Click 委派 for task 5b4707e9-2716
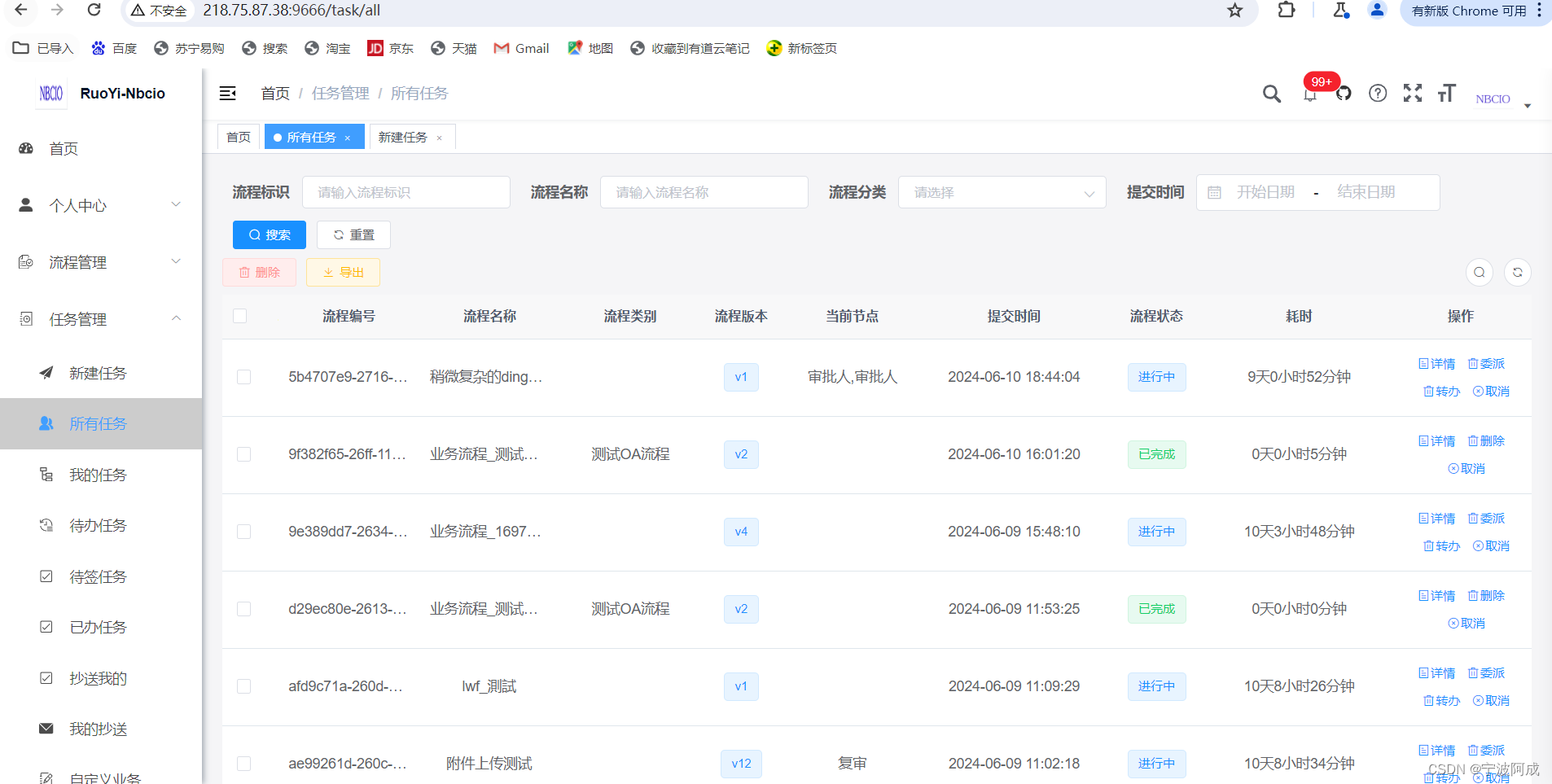The width and height of the screenshot is (1552, 784). coord(1487,364)
